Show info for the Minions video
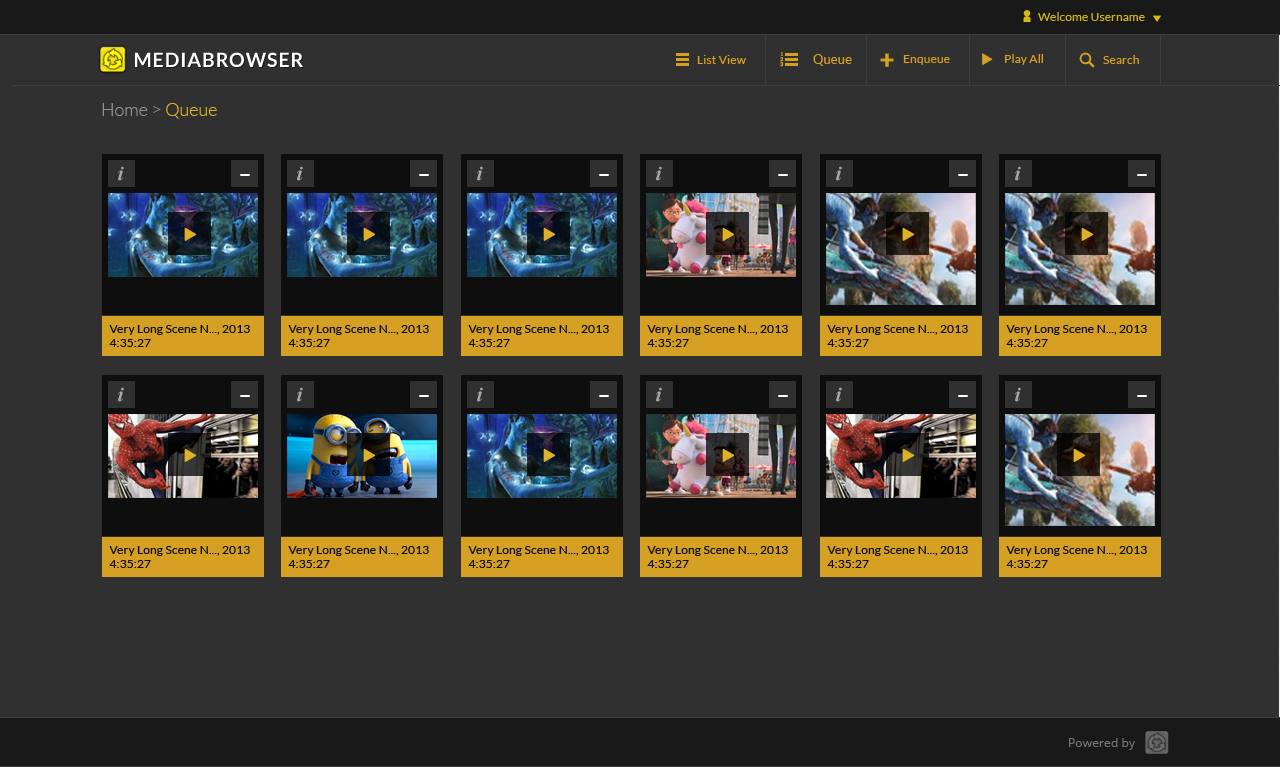 coord(300,395)
